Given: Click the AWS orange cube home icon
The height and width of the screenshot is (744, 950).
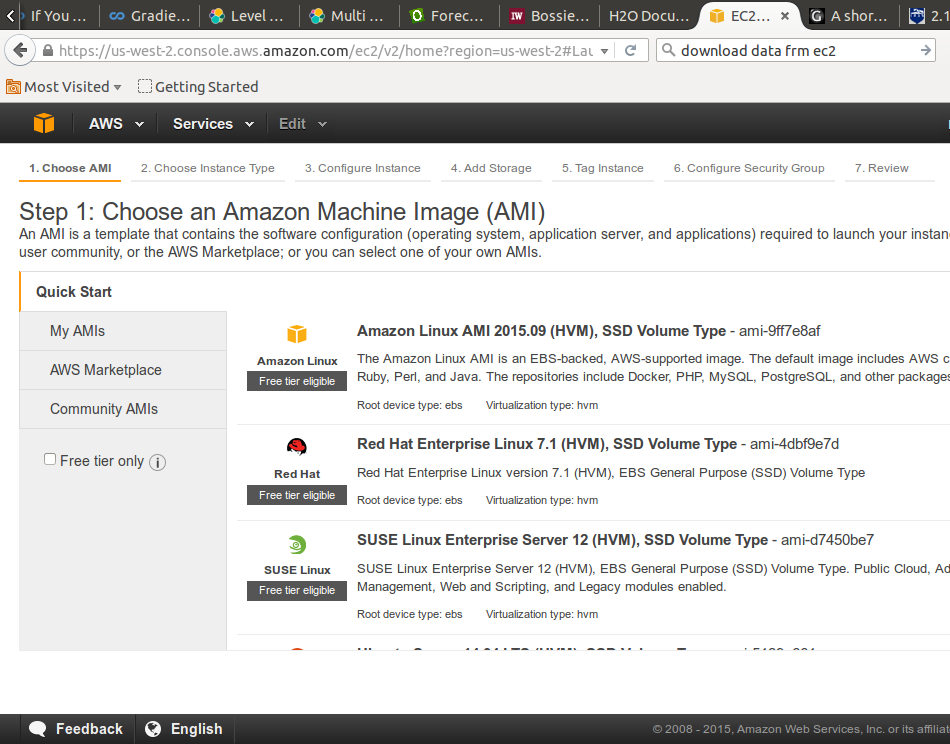Looking at the screenshot, I should (44, 124).
